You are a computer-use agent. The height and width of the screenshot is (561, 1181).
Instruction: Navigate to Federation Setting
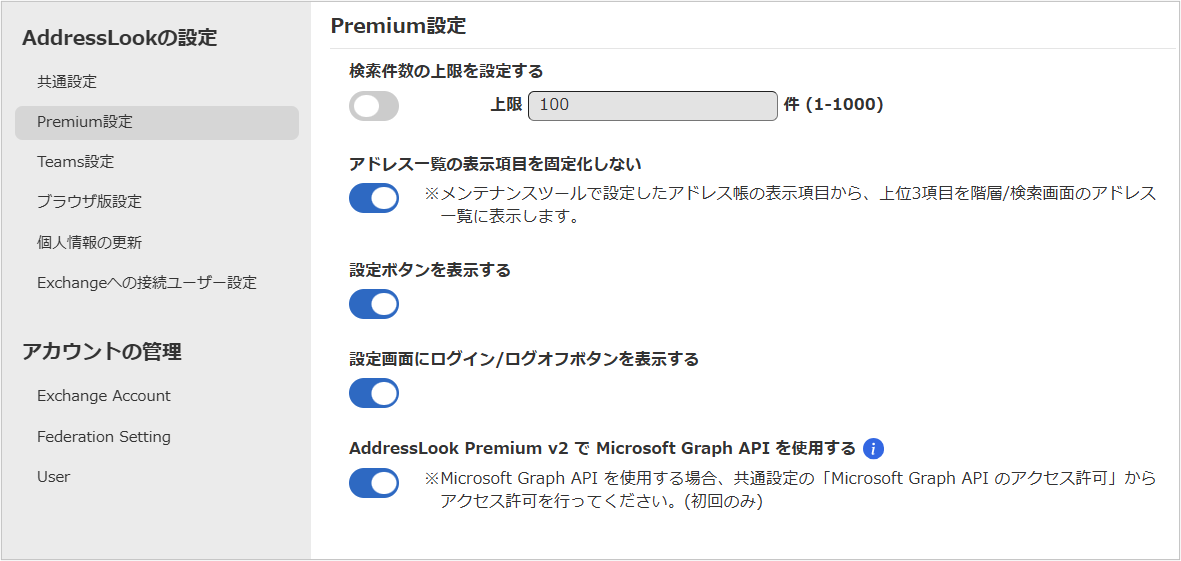coord(104,436)
